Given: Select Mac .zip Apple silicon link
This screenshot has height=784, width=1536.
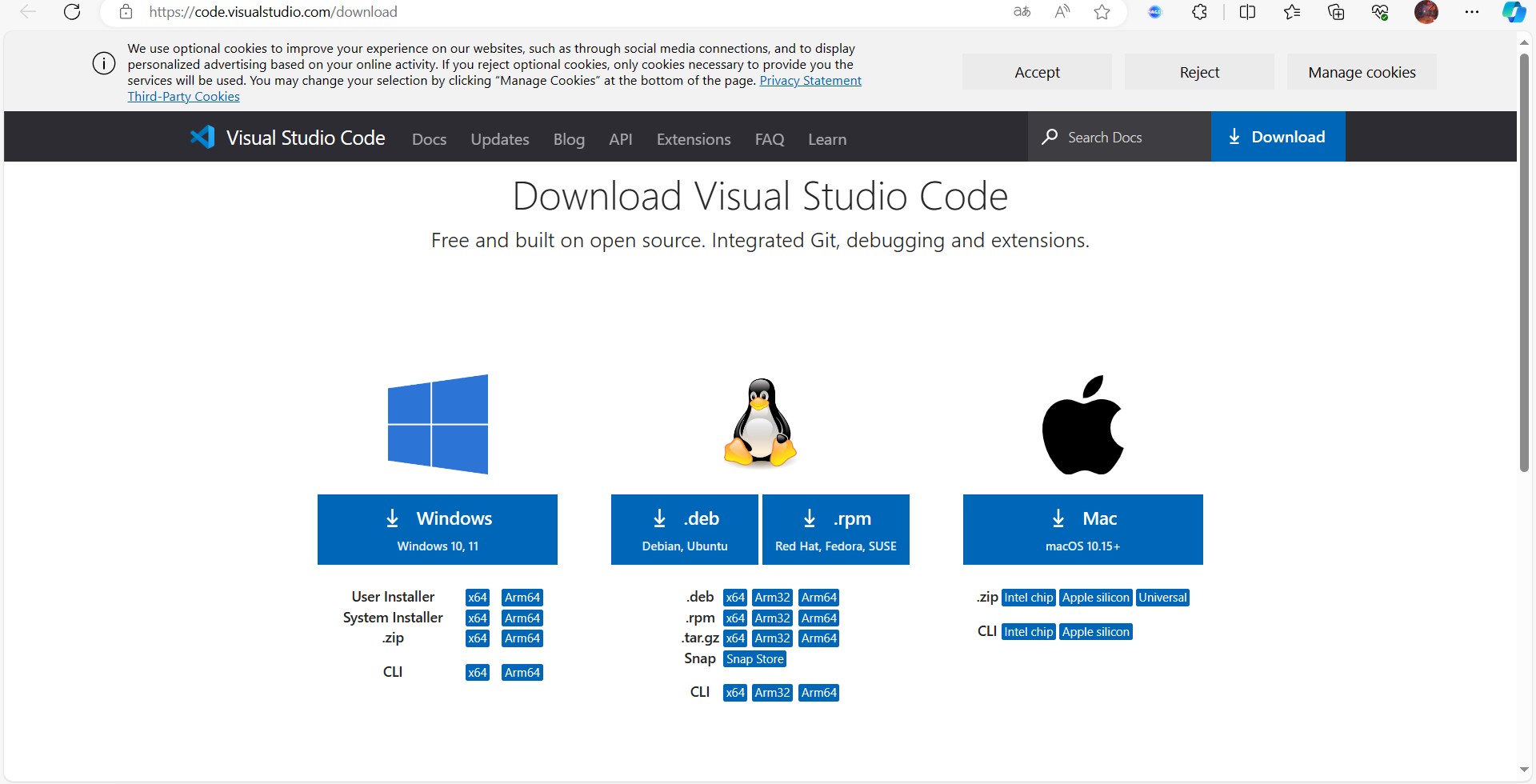Looking at the screenshot, I should tap(1096, 598).
